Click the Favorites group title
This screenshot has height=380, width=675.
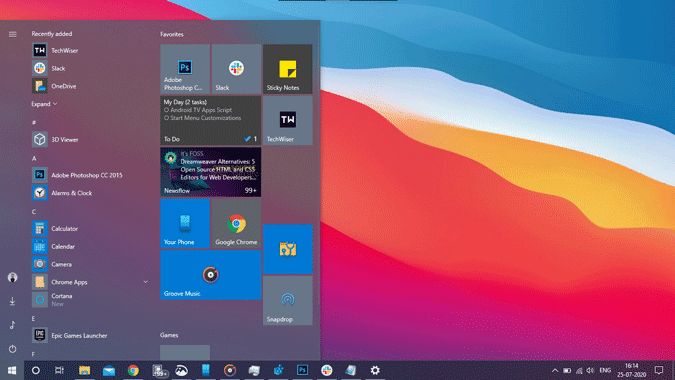point(172,34)
